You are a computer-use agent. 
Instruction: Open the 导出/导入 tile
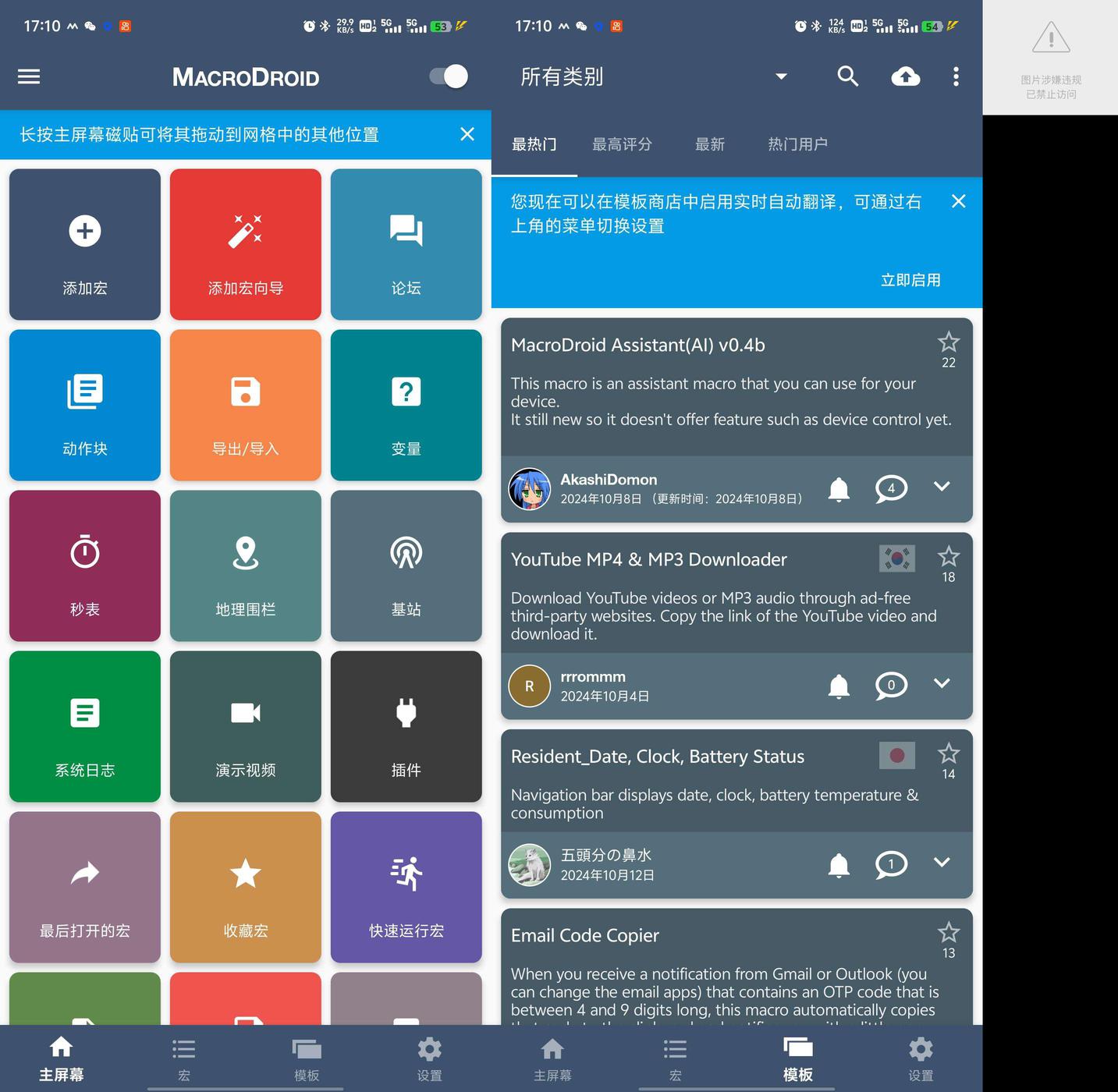246,405
